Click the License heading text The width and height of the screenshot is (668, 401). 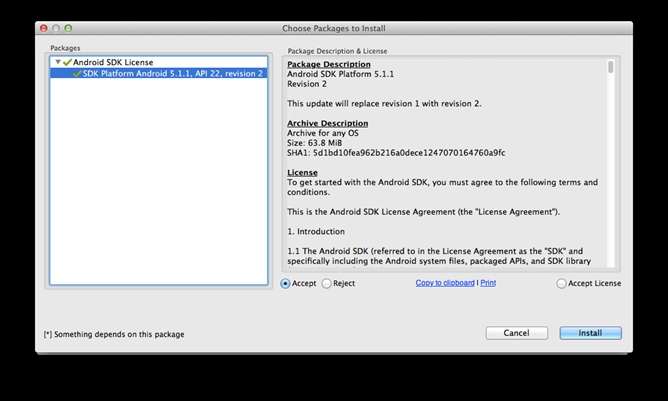(x=302, y=173)
